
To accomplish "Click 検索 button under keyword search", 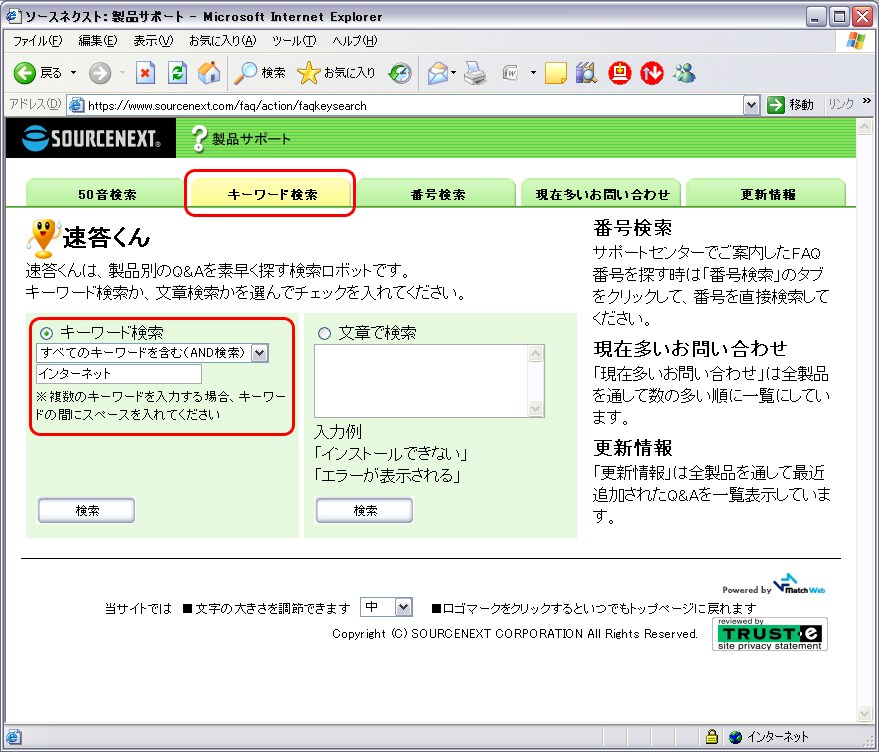I will tap(86, 510).
